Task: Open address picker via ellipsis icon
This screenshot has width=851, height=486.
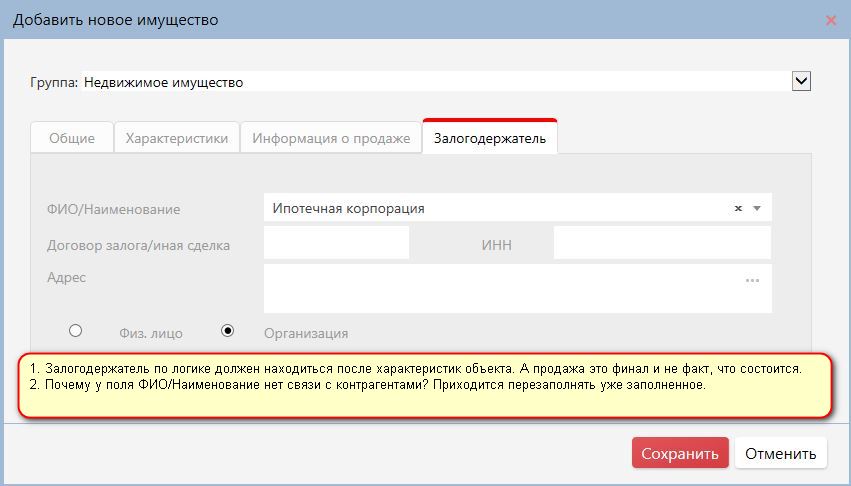Action: (x=752, y=281)
